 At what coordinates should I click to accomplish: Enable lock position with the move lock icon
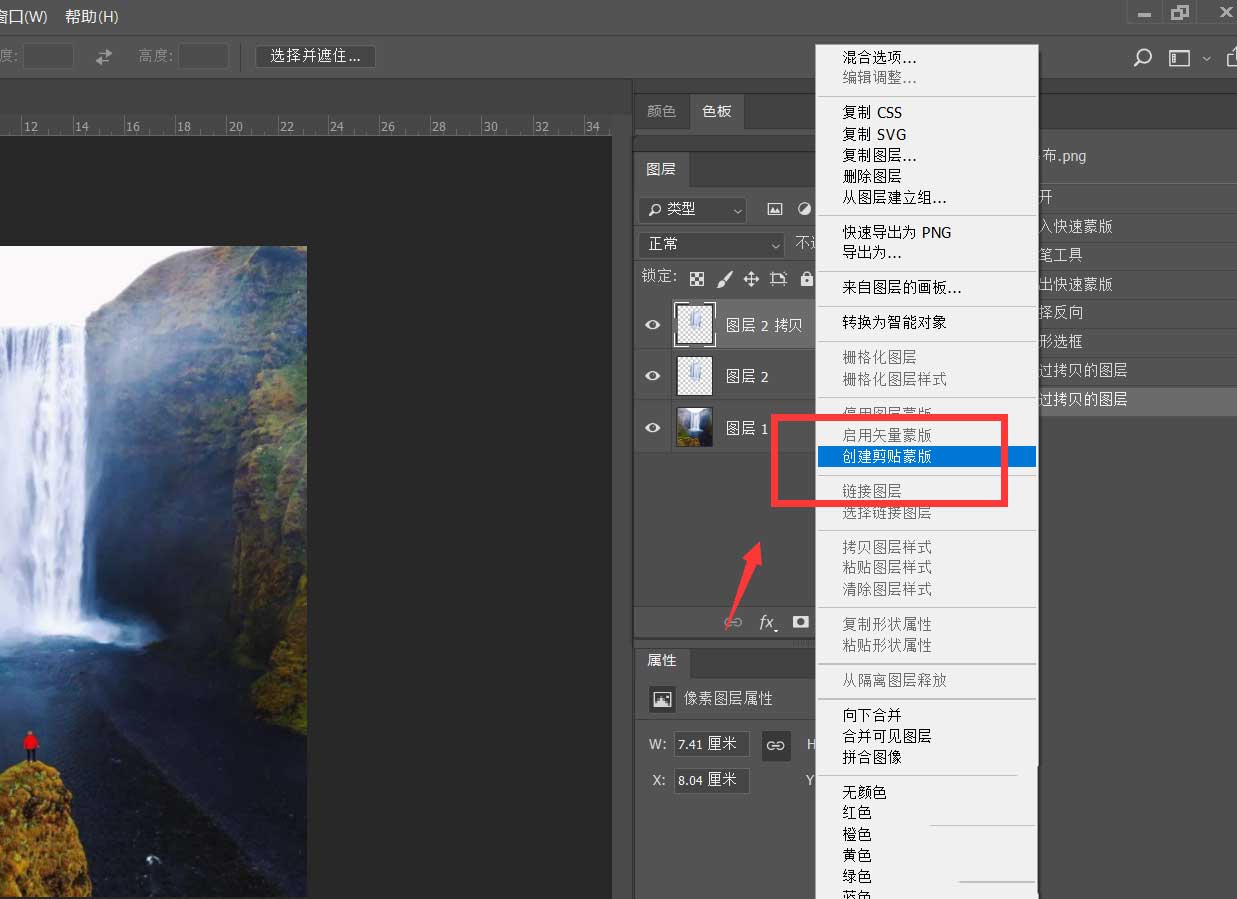(752, 280)
